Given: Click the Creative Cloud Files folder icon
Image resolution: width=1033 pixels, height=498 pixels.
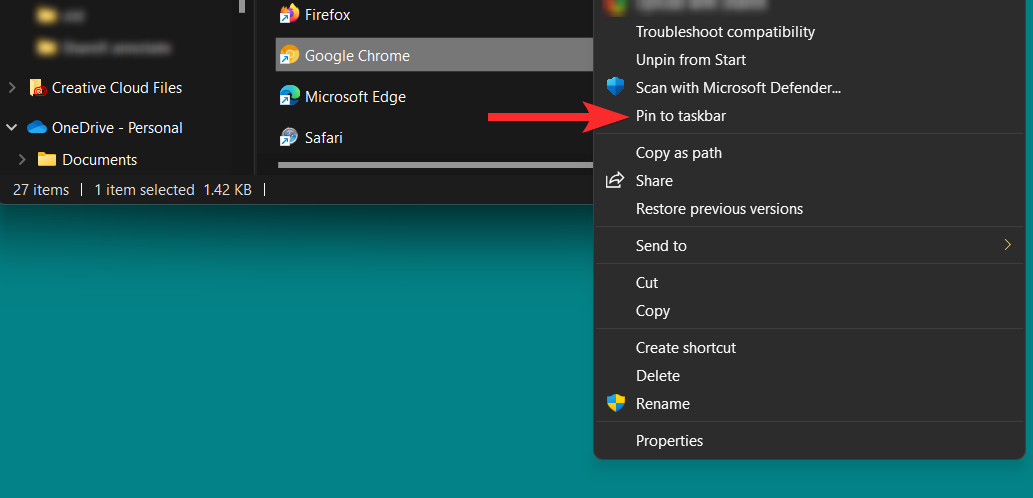Looking at the screenshot, I should pos(38,88).
